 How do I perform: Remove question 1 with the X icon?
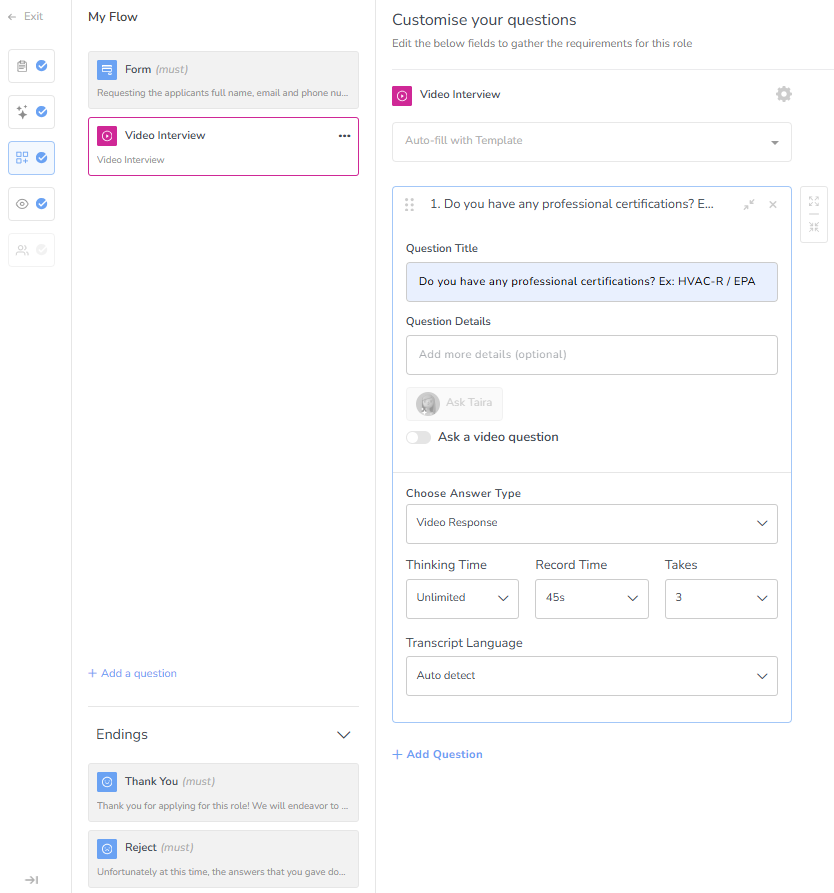pos(772,204)
